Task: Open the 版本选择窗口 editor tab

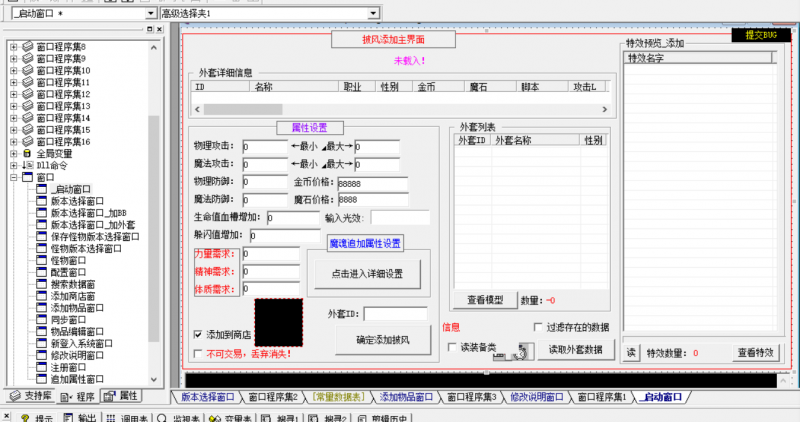Action: (x=207, y=397)
